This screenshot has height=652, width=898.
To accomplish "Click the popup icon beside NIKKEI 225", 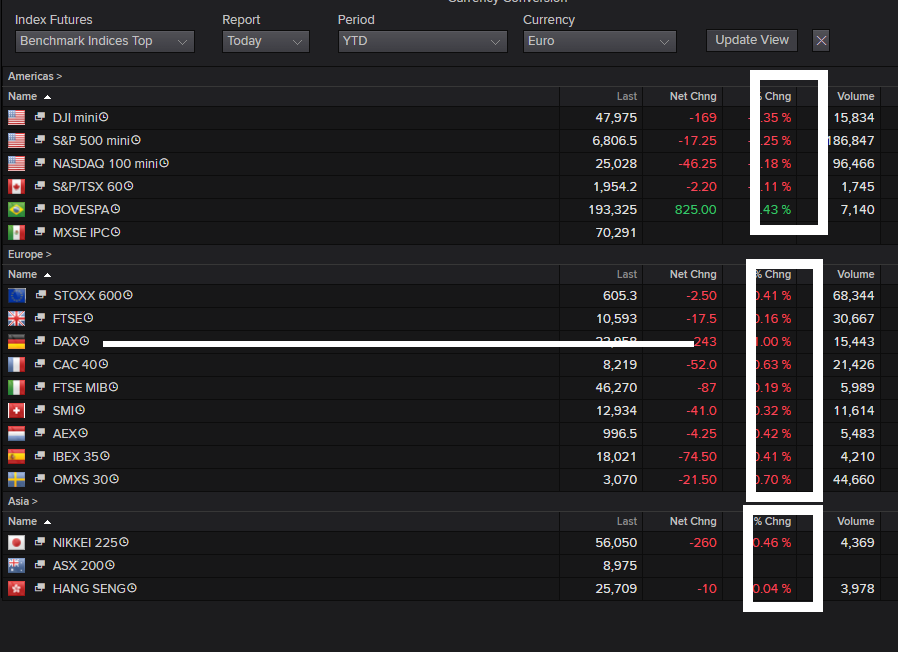I will click(x=40, y=541).
